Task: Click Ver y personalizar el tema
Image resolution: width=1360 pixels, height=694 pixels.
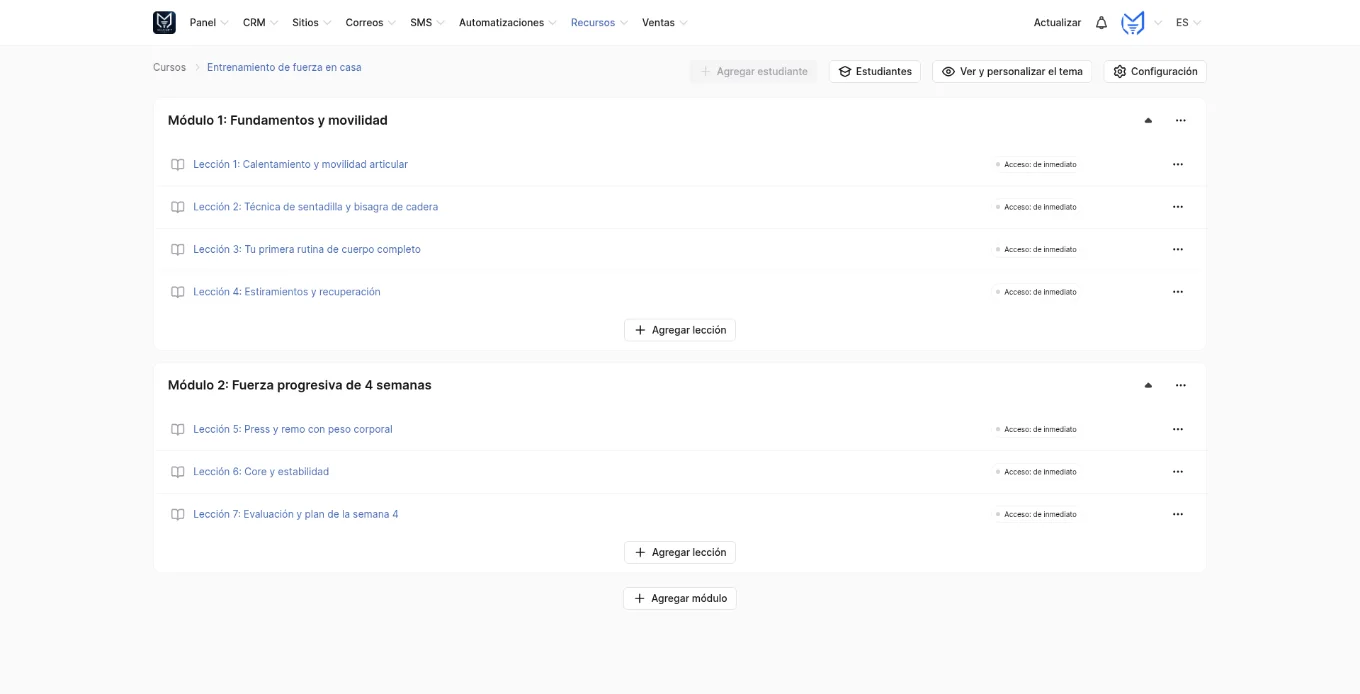Action: pyautogui.click(x=1012, y=72)
